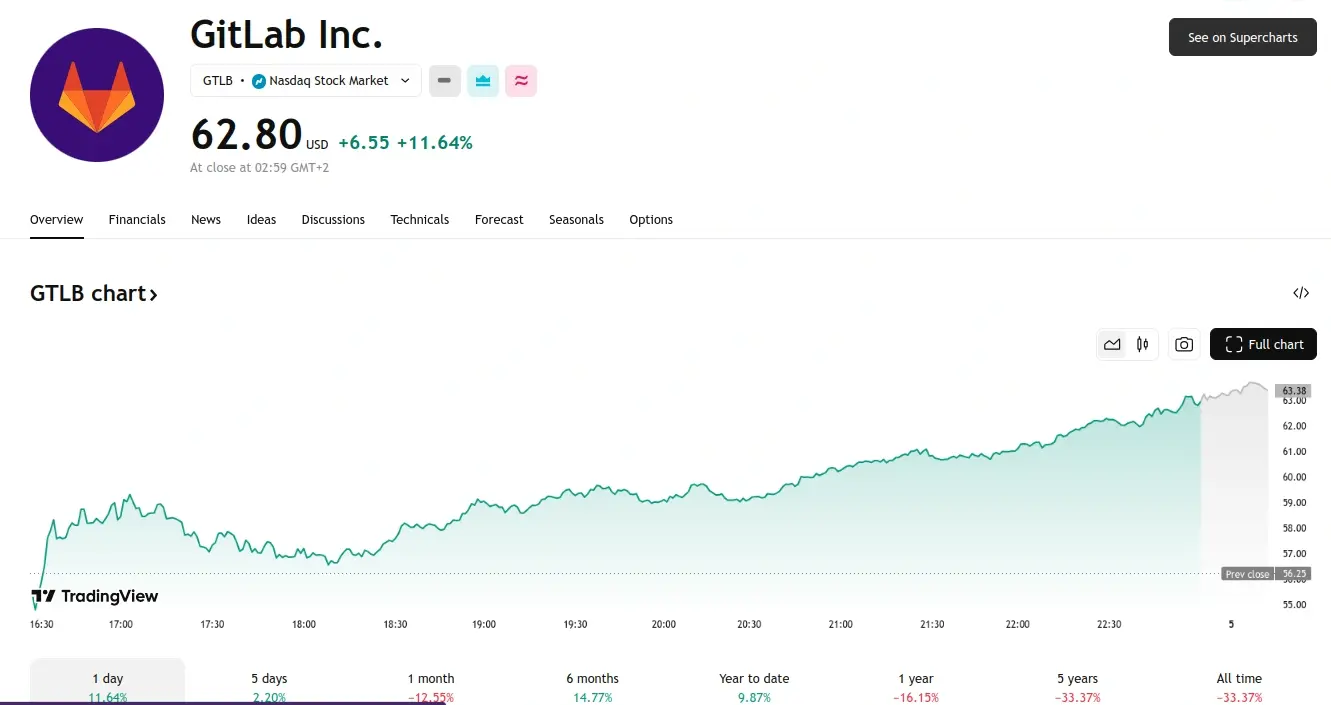This screenshot has width=1331, height=705.
Task: Select the 1 month time range
Action: [x=431, y=685]
